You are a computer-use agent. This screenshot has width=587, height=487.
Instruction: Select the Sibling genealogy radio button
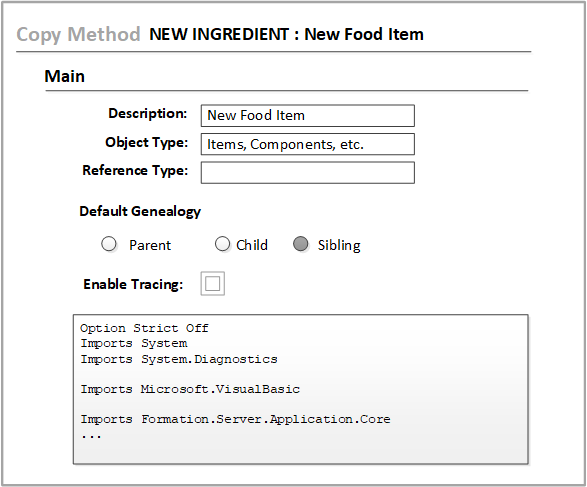coord(301,244)
